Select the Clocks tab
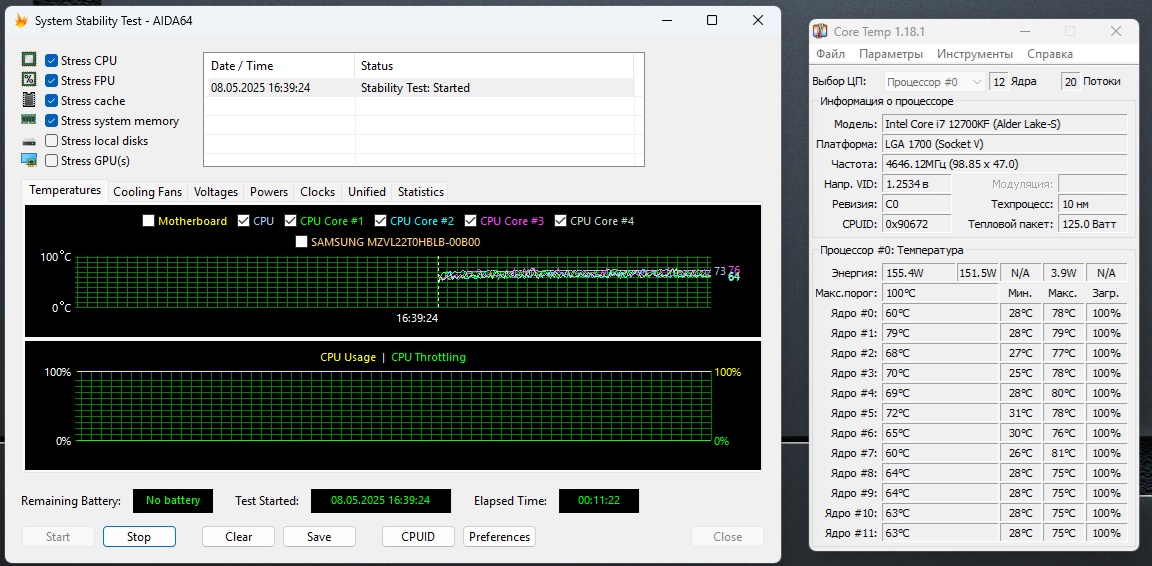1152x566 pixels. pyautogui.click(x=317, y=192)
